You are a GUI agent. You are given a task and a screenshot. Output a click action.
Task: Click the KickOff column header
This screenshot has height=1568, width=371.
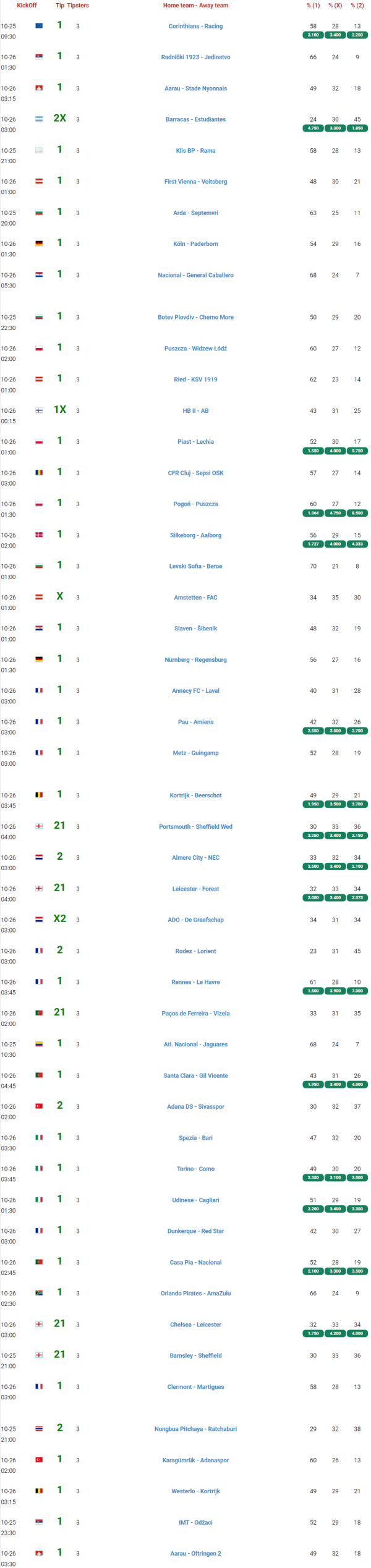coord(27,6)
